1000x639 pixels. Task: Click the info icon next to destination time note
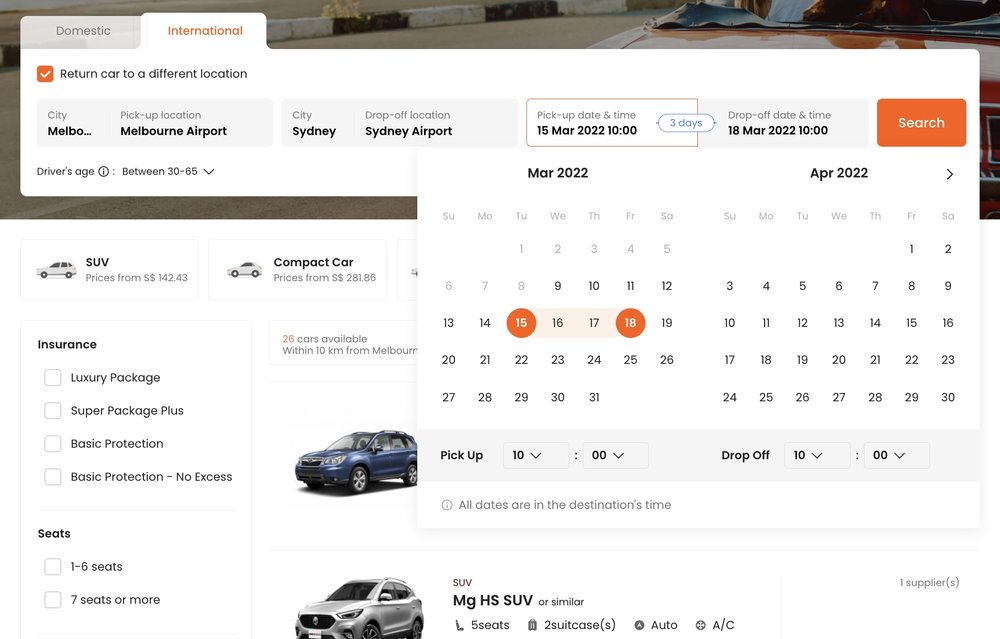(x=446, y=505)
